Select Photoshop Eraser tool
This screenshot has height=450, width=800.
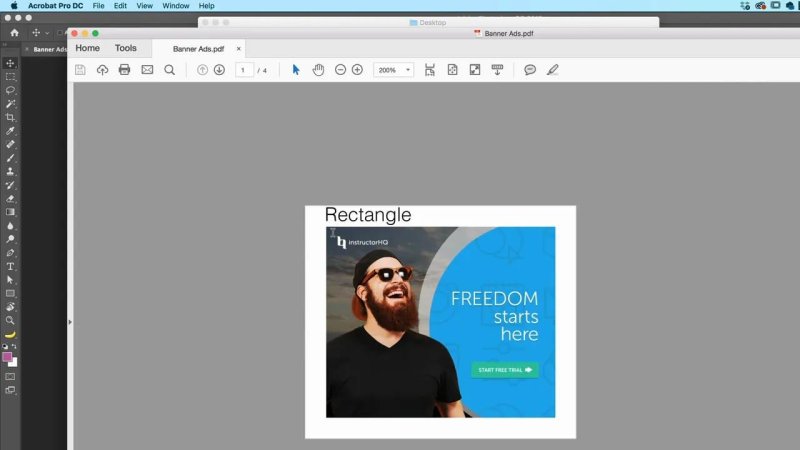tap(10, 198)
